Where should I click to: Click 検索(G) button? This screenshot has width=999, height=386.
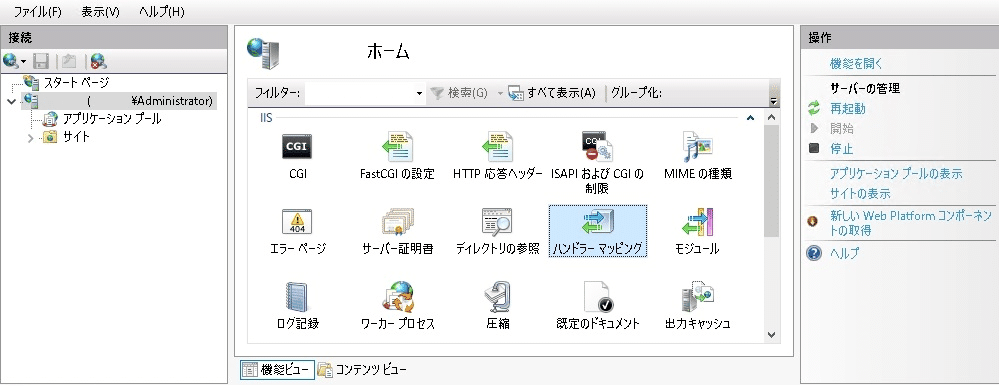(459, 93)
